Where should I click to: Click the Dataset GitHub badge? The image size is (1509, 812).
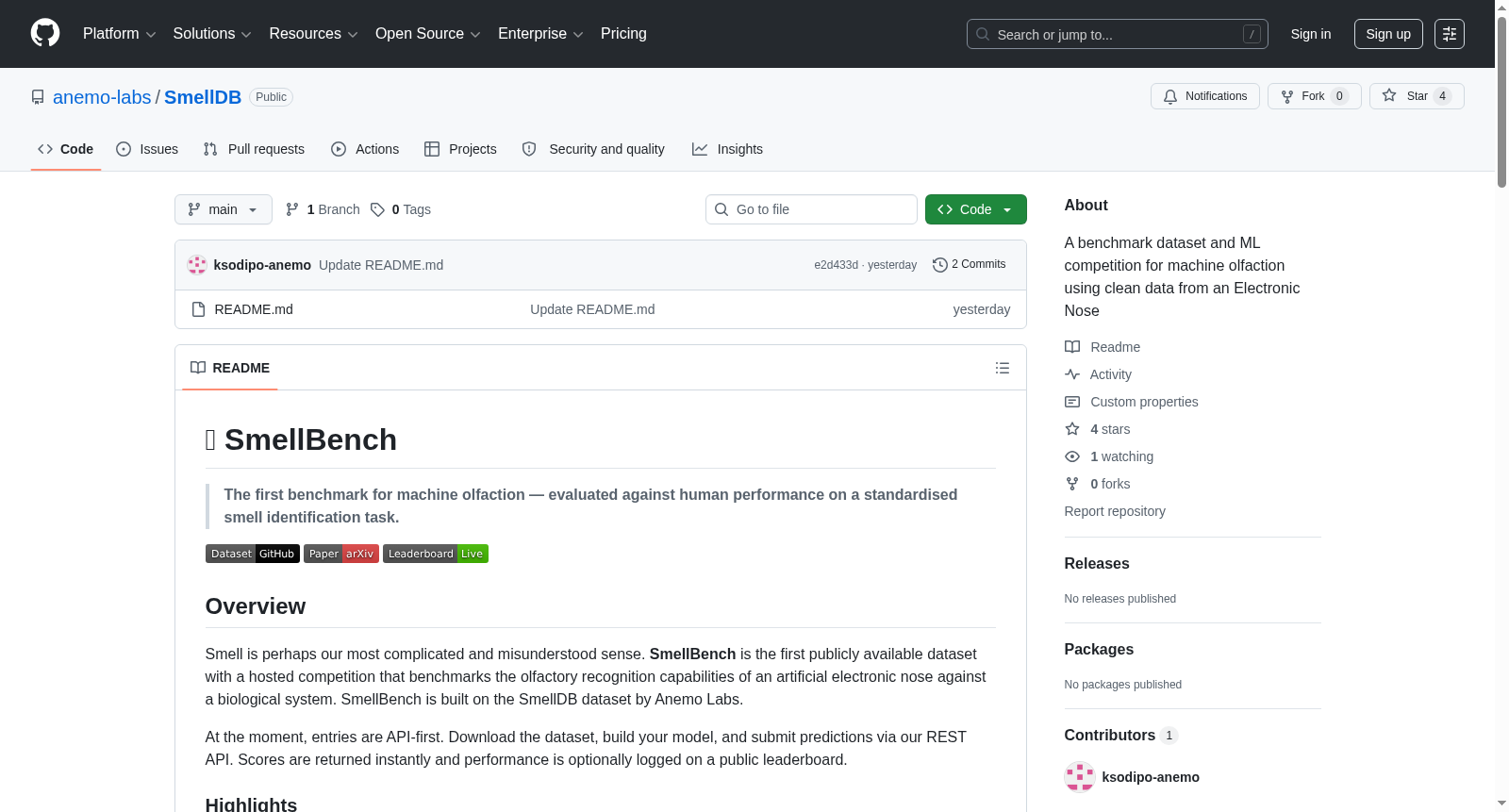click(253, 554)
